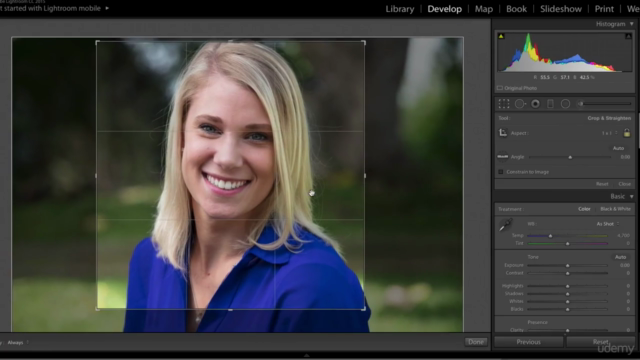Image resolution: width=640 pixels, height=360 pixels.
Task: Toggle the Original Photo indicator
Action: (x=500, y=88)
